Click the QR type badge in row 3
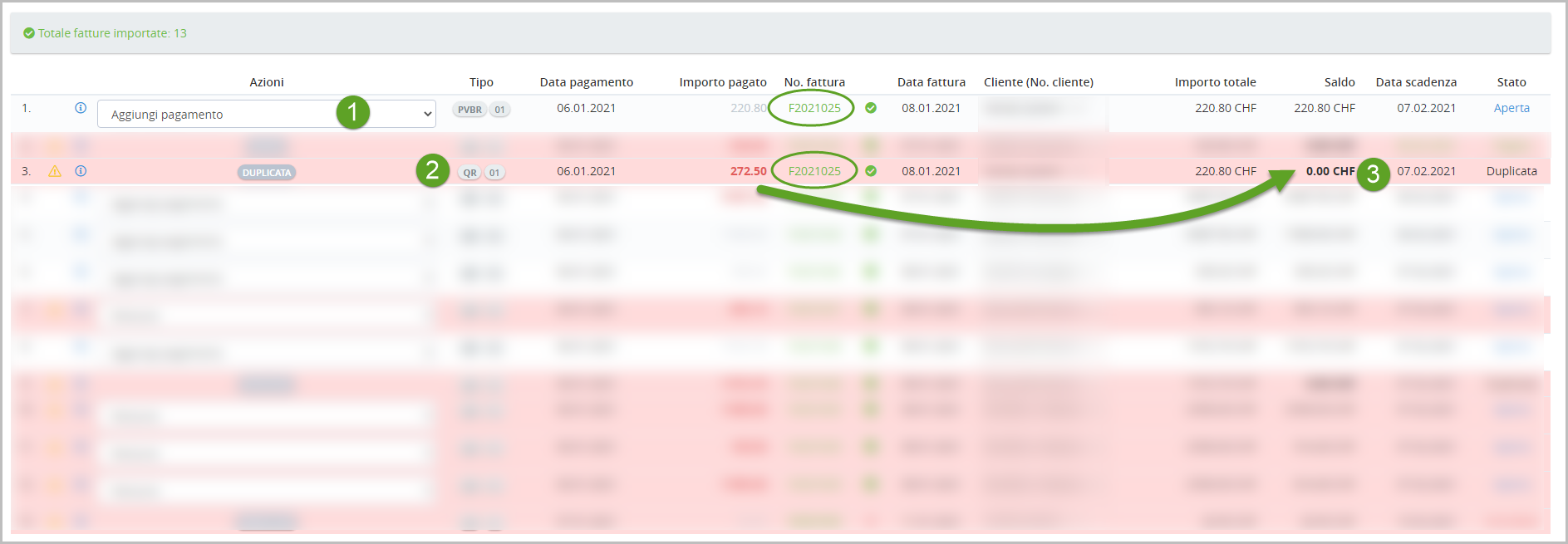Screen dimensions: 1568x544 (469, 173)
